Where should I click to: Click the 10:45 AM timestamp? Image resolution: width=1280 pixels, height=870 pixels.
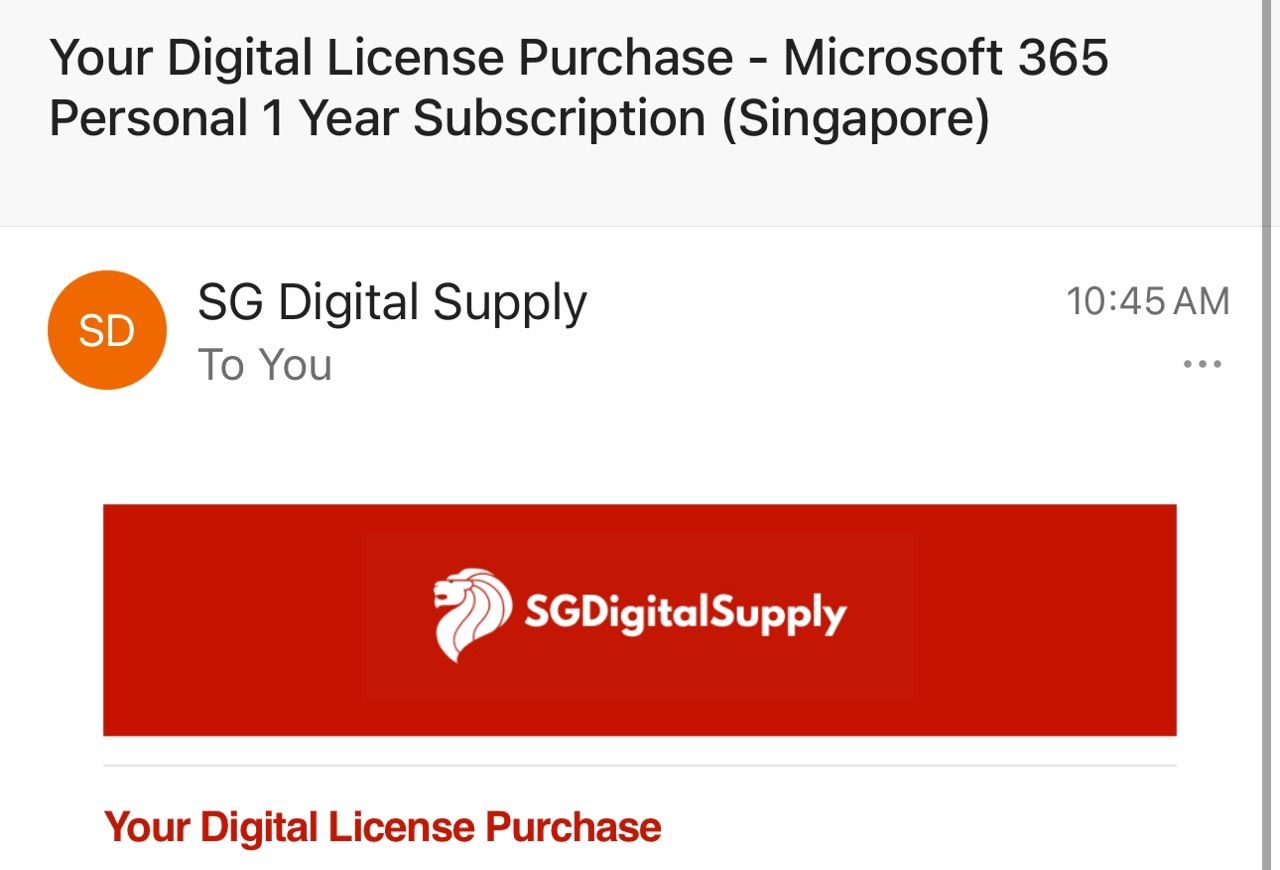pyautogui.click(x=1148, y=301)
